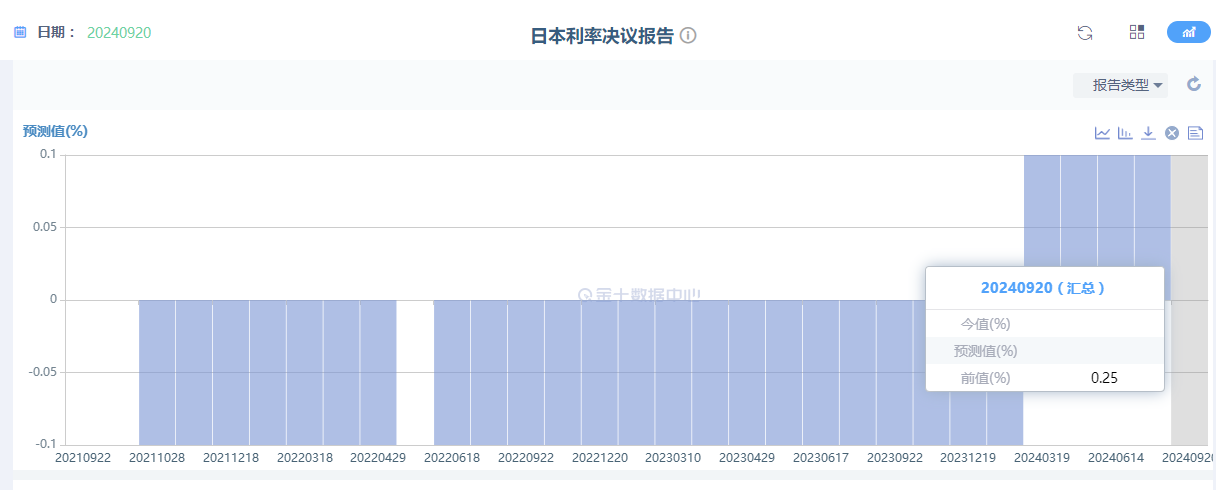1216x490 pixels.
Task: Click the 20240920 (汇总) tooltip header
Action: (1043, 288)
